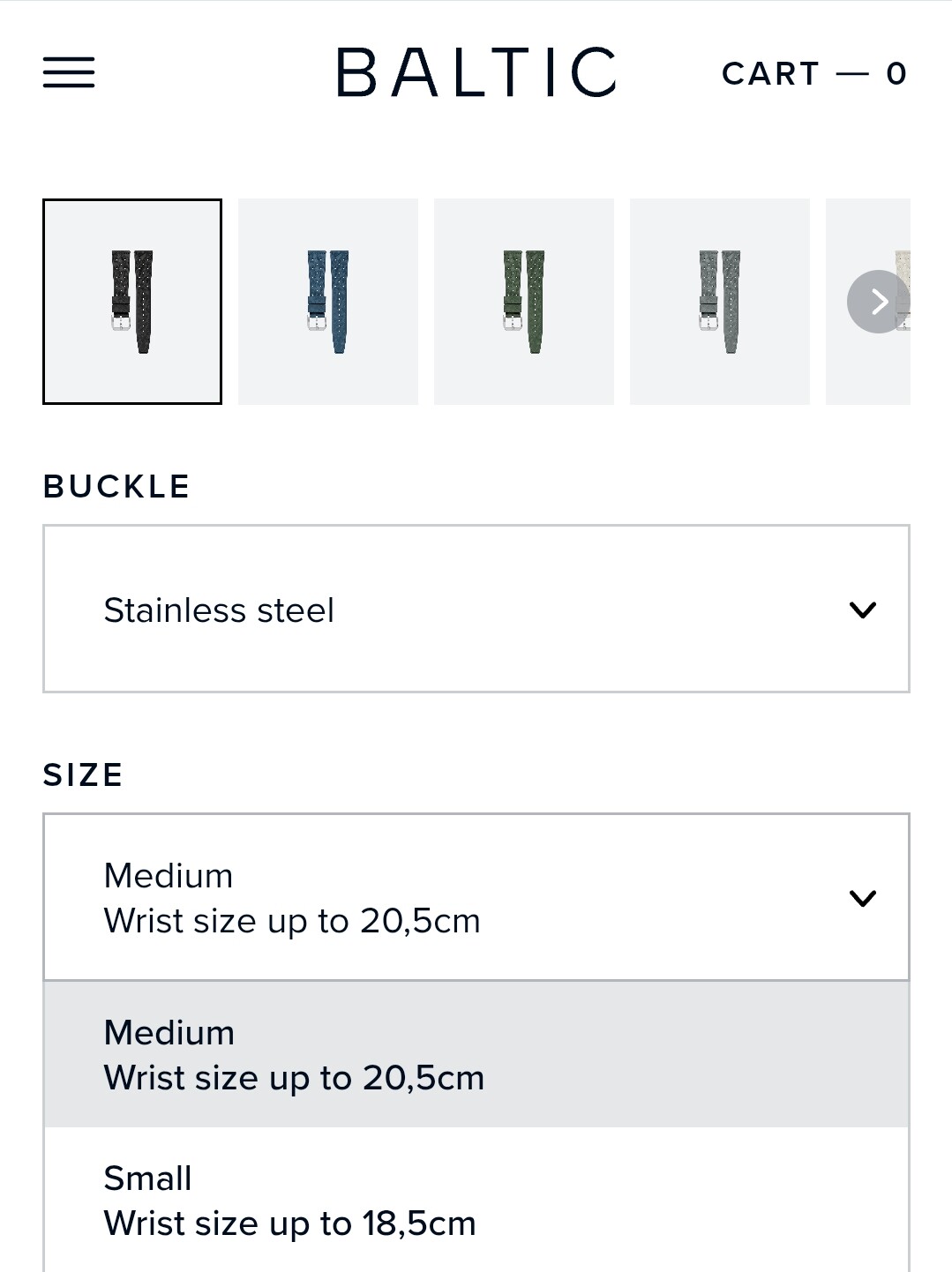This screenshot has height=1272, width=952.
Task: Open the hamburger navigation menu
Action: point(69,72)
